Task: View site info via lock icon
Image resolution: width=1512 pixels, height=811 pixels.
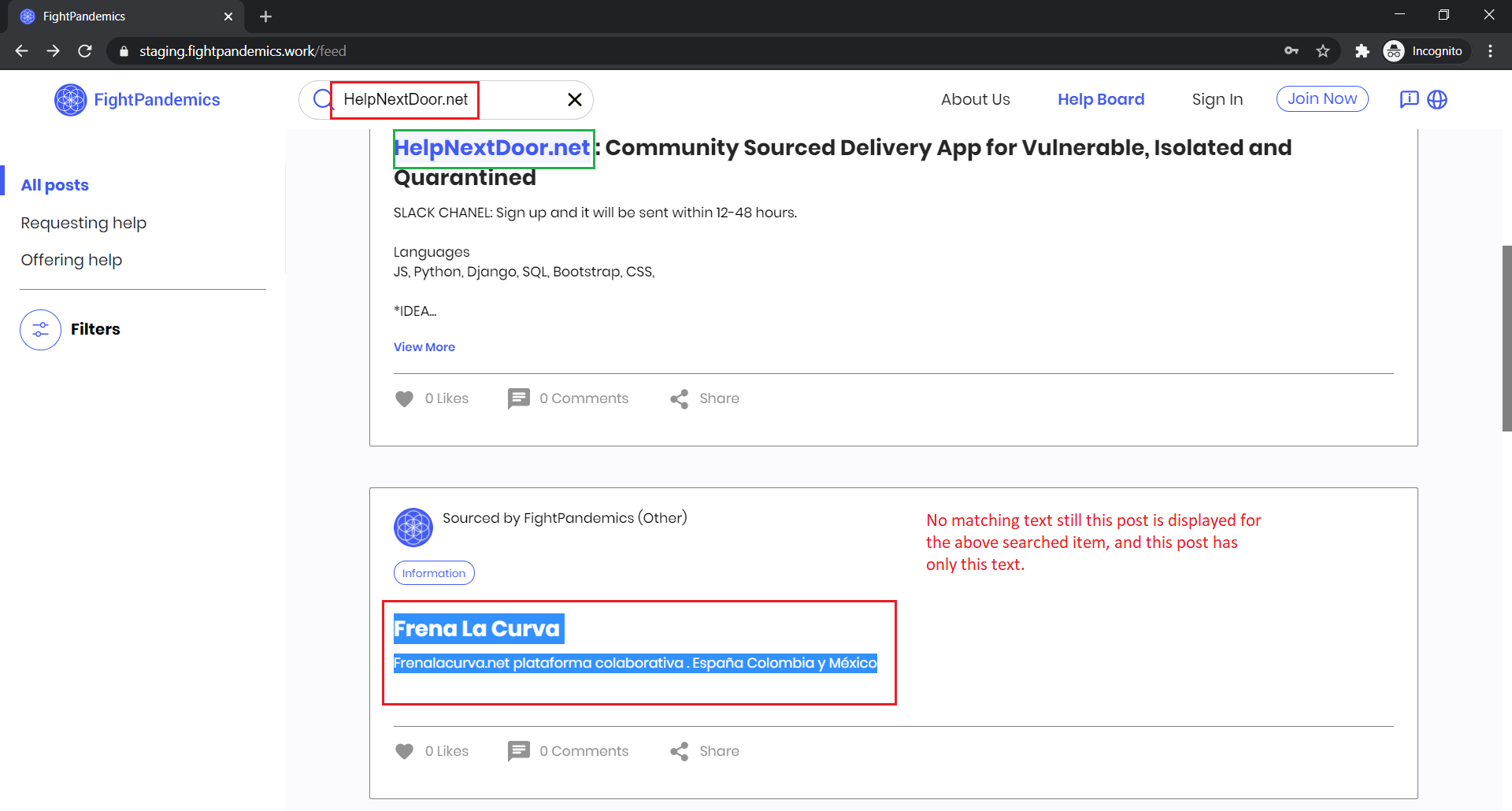Action: [x=123, y=51]
